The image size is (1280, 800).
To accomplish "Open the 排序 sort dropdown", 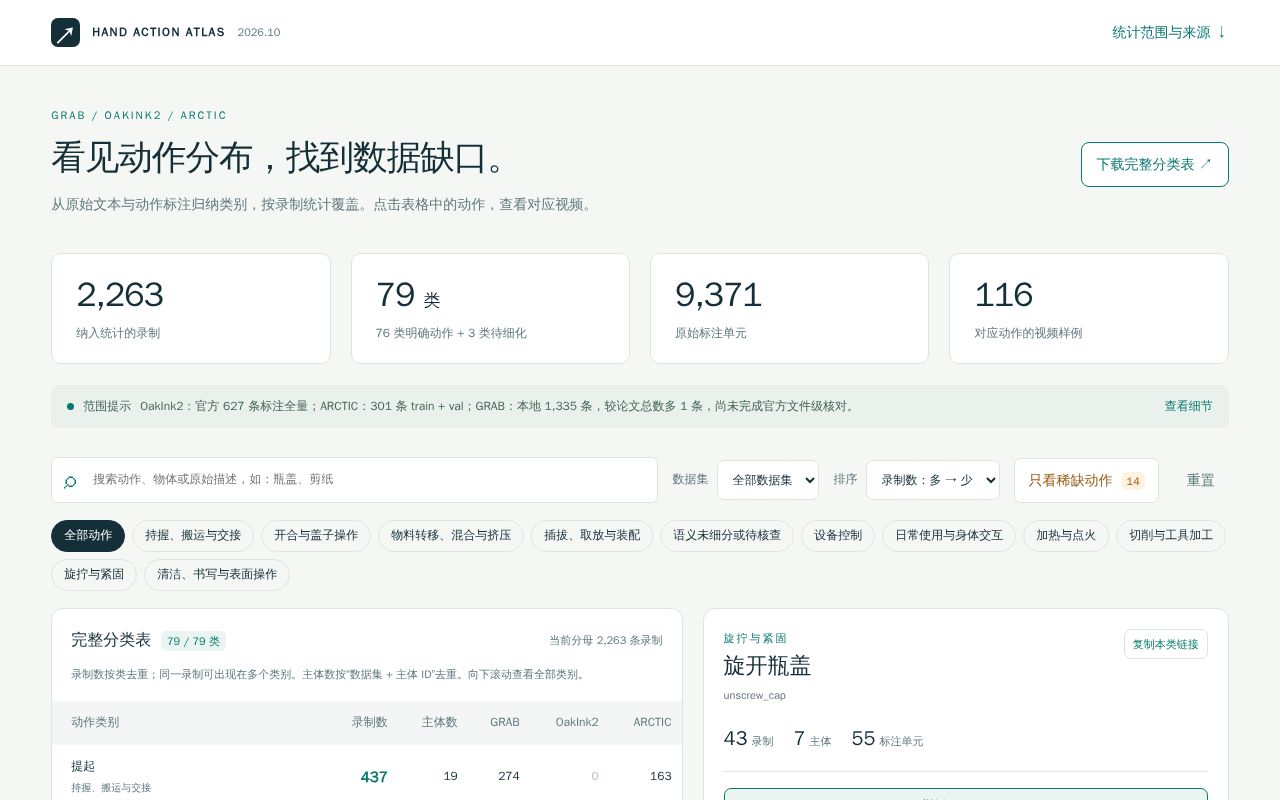I will [x=933, y=480].
